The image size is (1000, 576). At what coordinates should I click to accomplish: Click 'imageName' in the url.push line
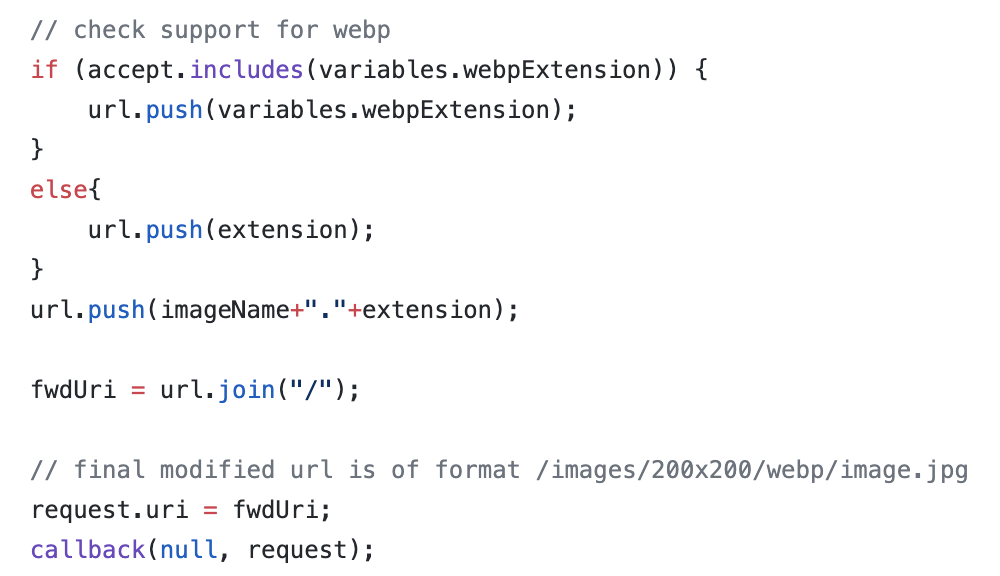pyautogui.click(x=224, y=310)
